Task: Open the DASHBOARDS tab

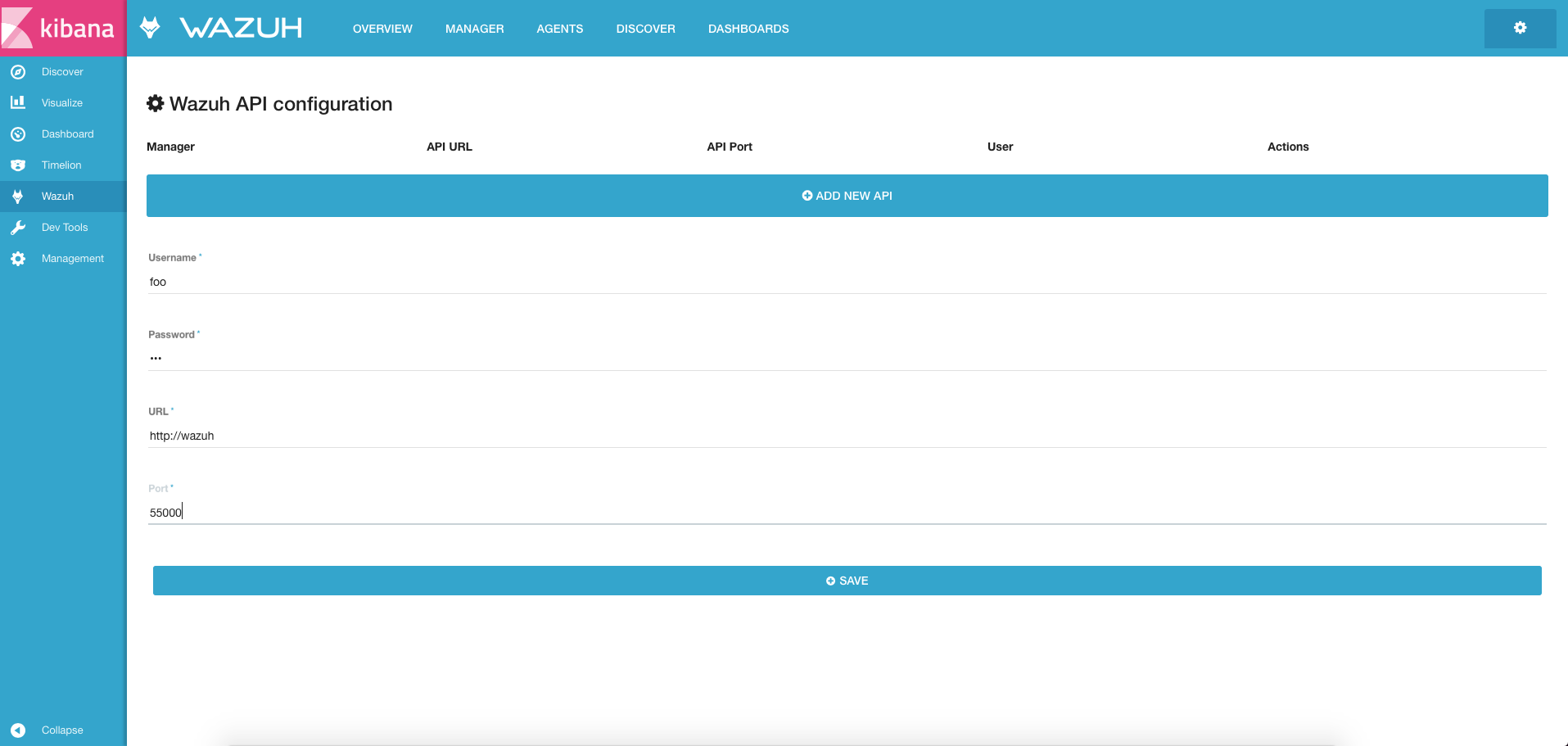Action: [748, 29]
